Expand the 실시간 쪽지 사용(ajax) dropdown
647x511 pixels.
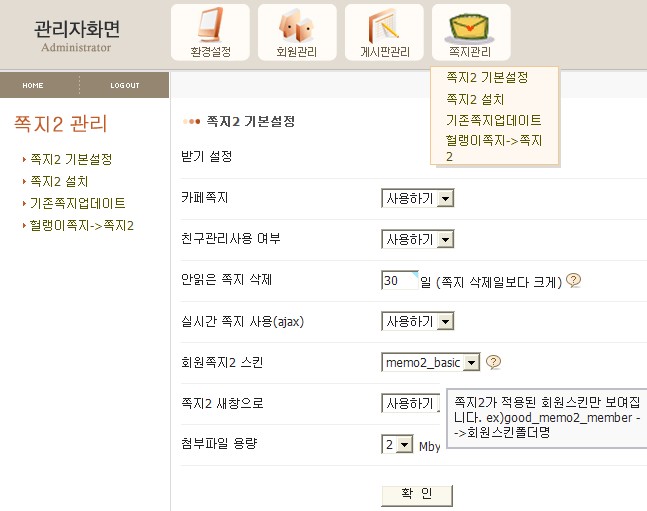point(446,321)
